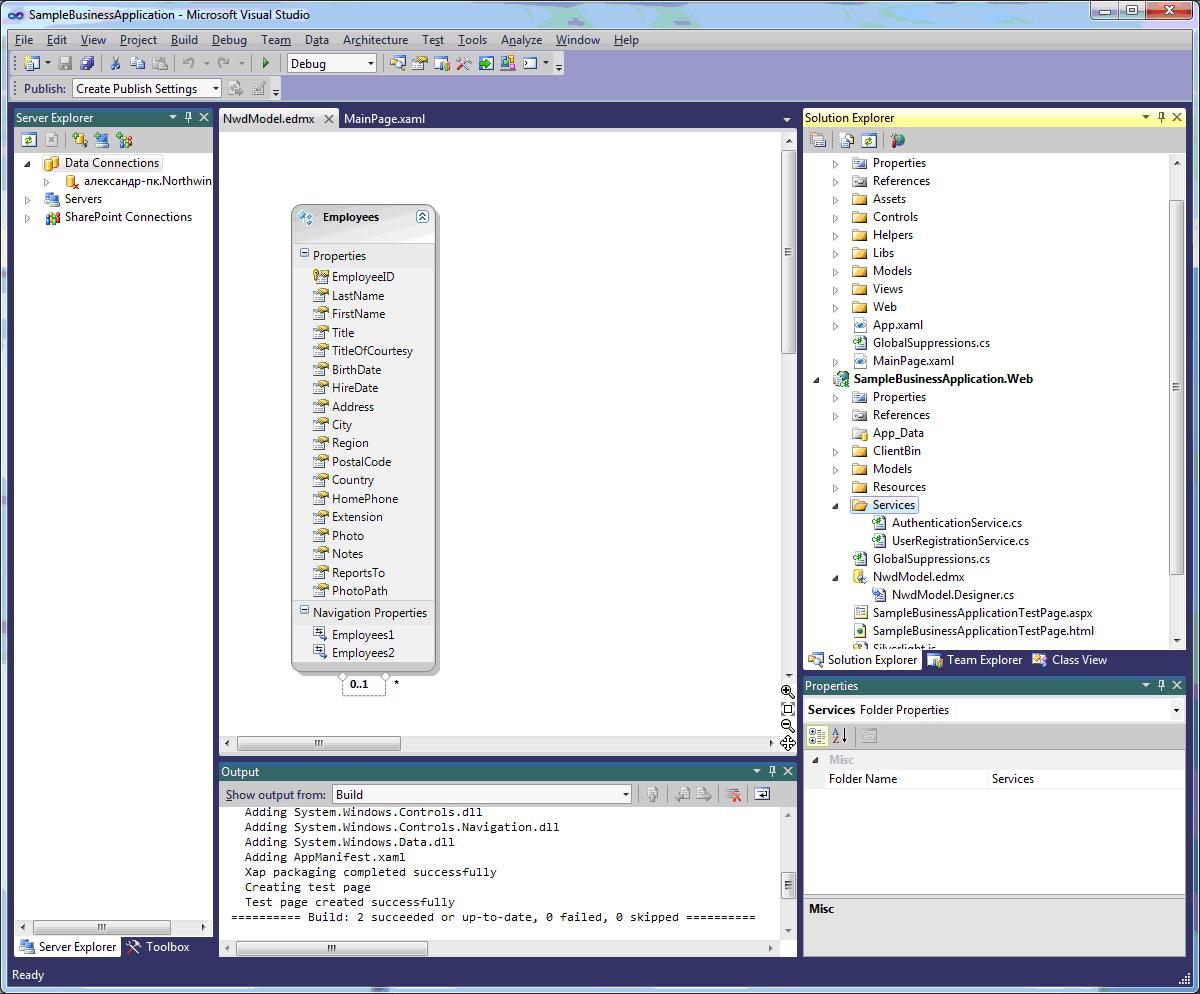Toggle word wrap in Output window

click(762, 794)
